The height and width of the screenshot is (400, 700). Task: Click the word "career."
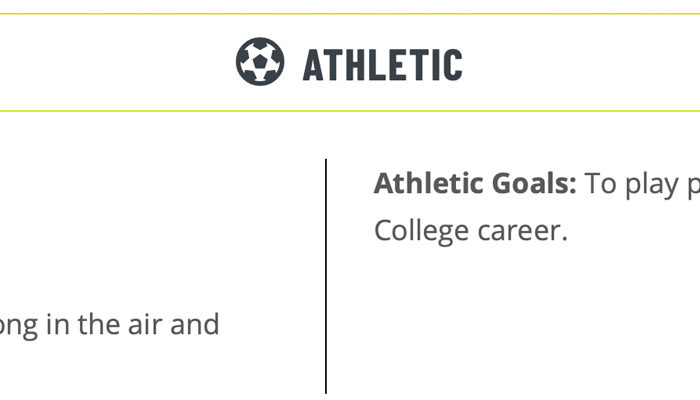(522, 232)
